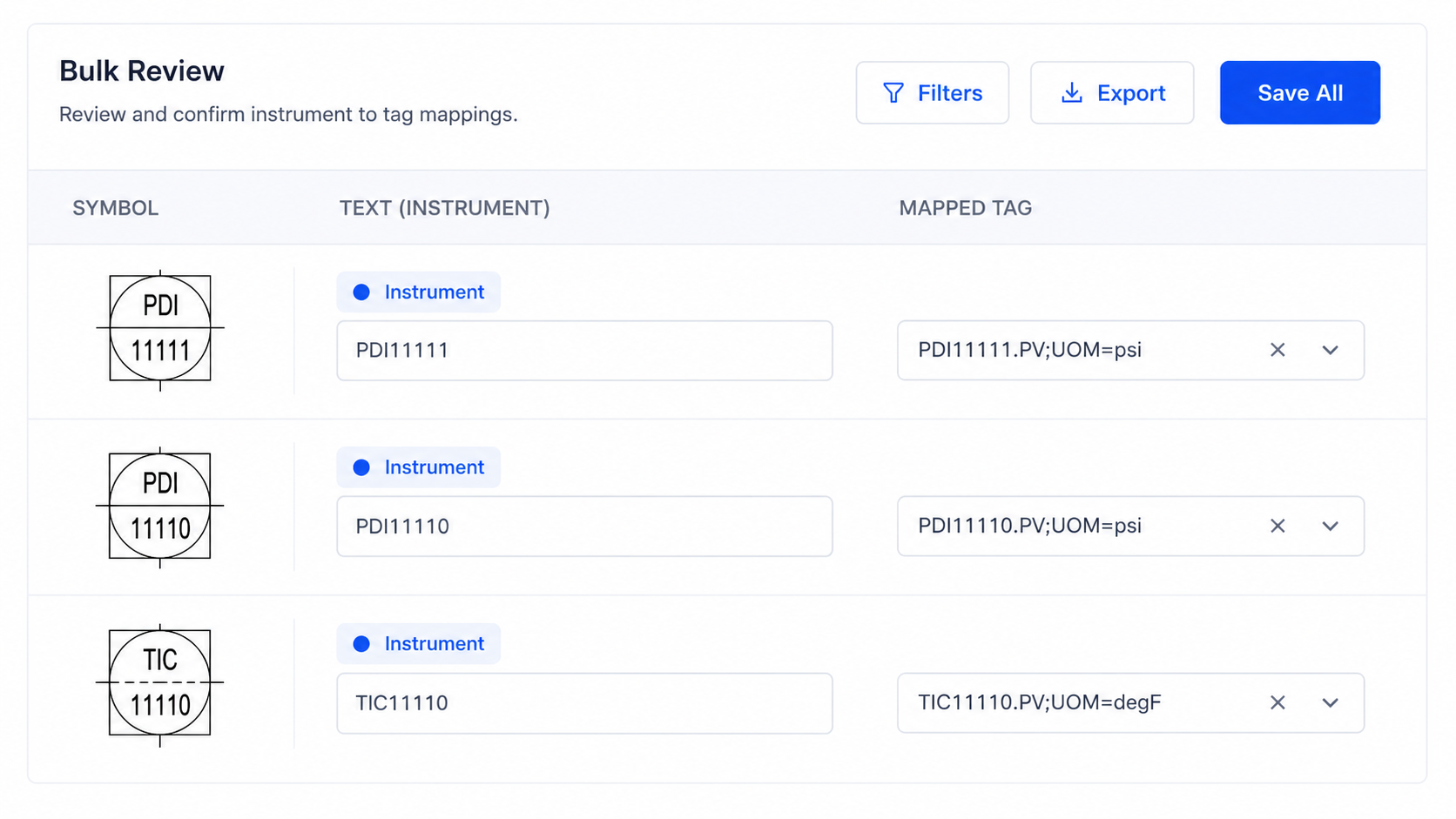The width and height of the screenshot is (1456, 819).
Task: Select the PDI11110.PV;UOM=psi mapped tag box
Action: [x=1130, y=526]
